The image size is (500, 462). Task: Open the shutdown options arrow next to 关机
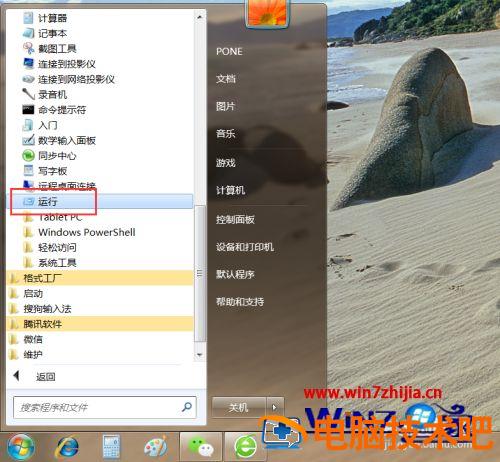(x=275, y=407)
